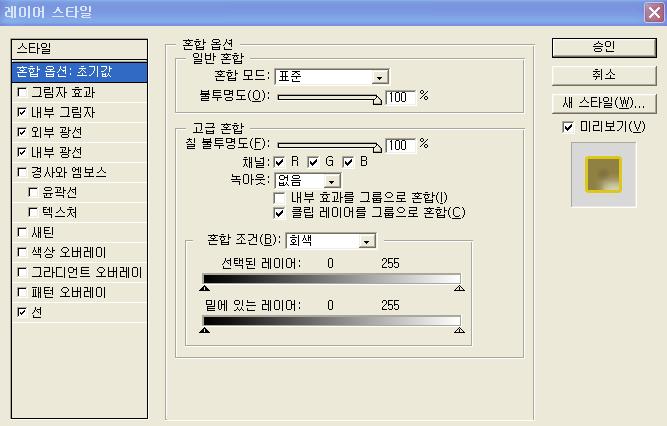Viewport: 667px width, 426px height.
Task: Click the gold style preview thumbnail
Action: (602, 174)
